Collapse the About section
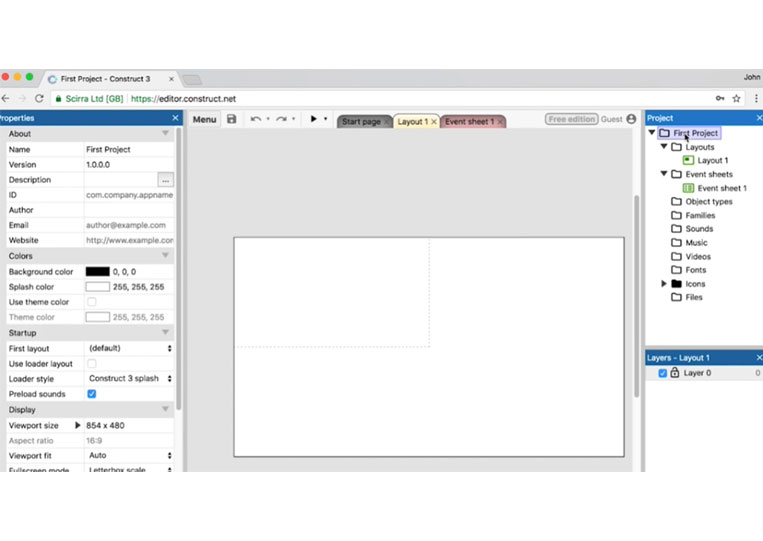763x541 pixels. 165,133
